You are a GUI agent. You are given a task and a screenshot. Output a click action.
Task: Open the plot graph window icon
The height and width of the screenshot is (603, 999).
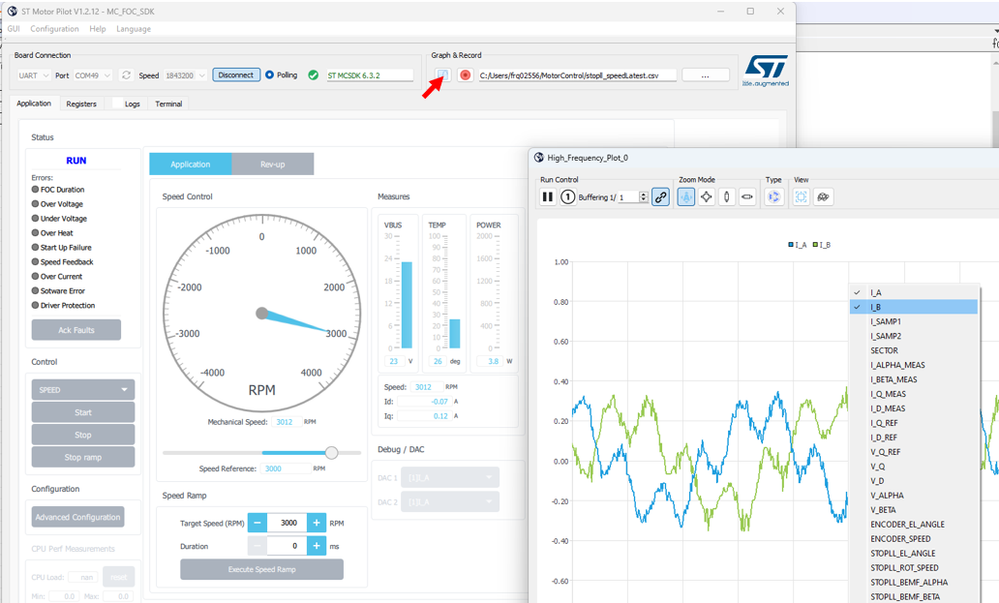443,75
